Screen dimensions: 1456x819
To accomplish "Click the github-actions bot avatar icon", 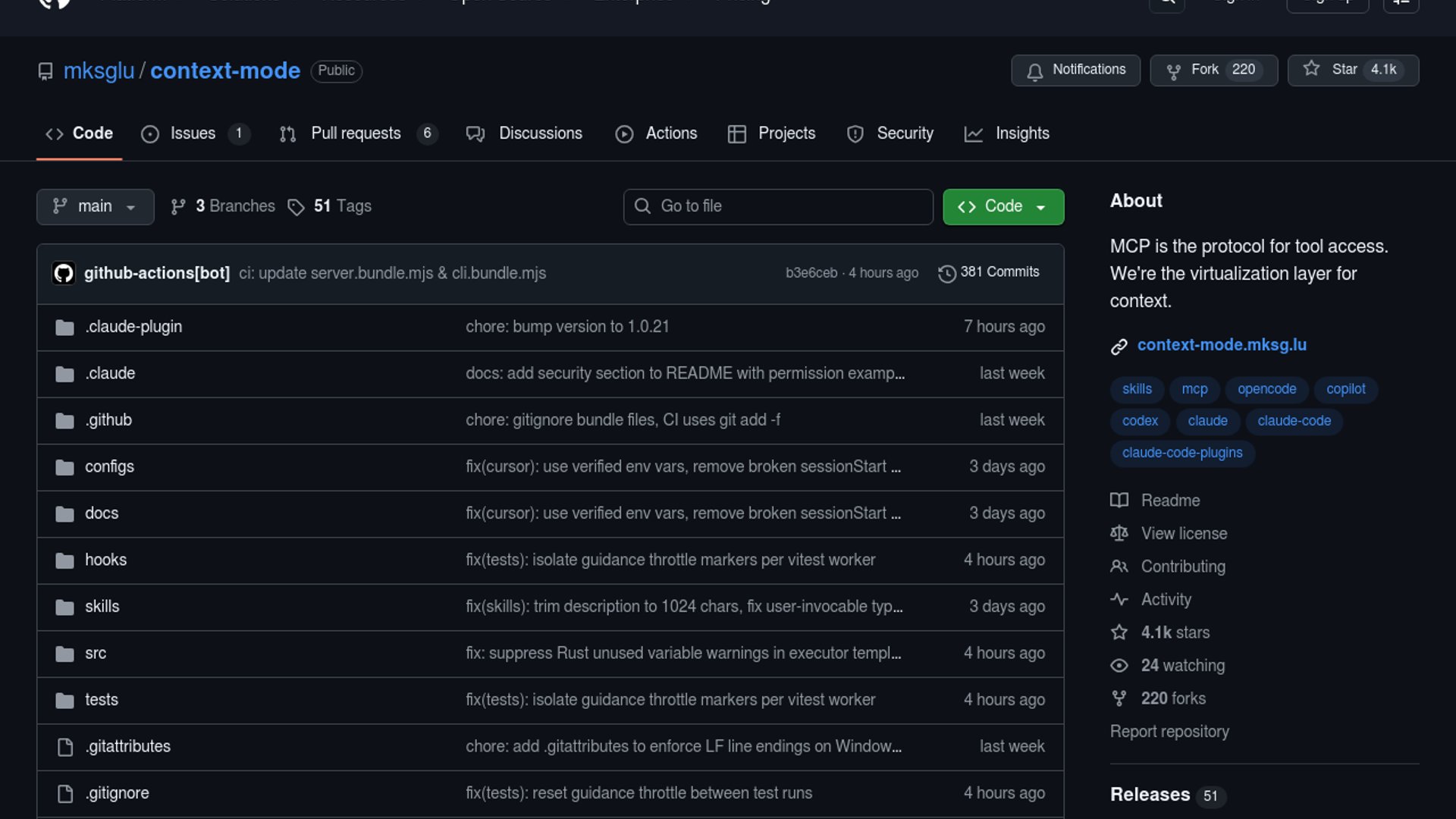I will pyautogui.click(x=64, y=273).
